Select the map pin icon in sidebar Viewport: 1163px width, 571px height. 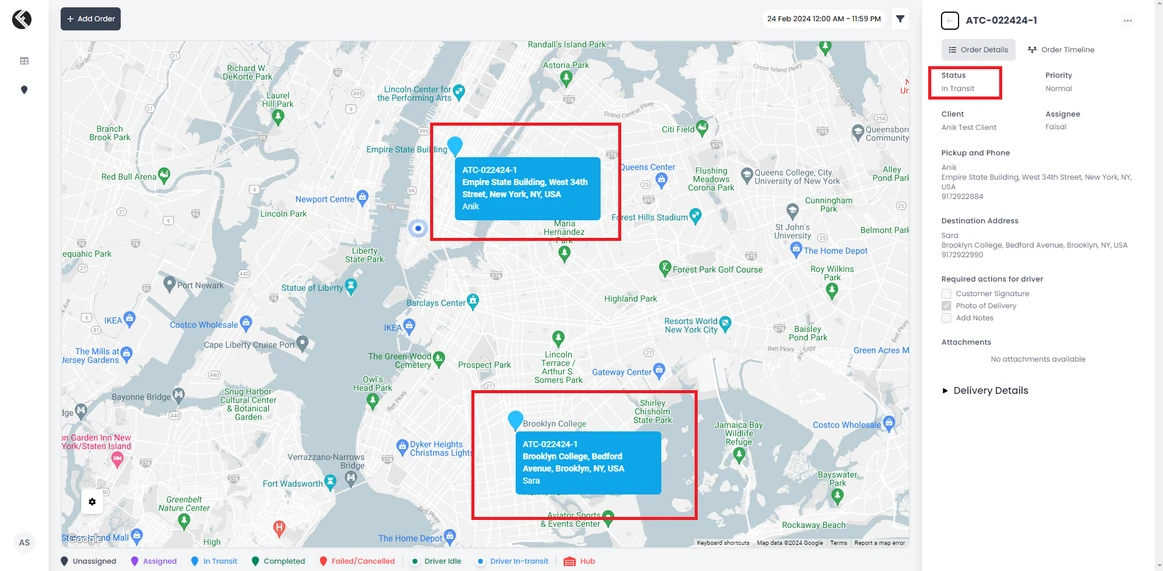tap(24, 90)
